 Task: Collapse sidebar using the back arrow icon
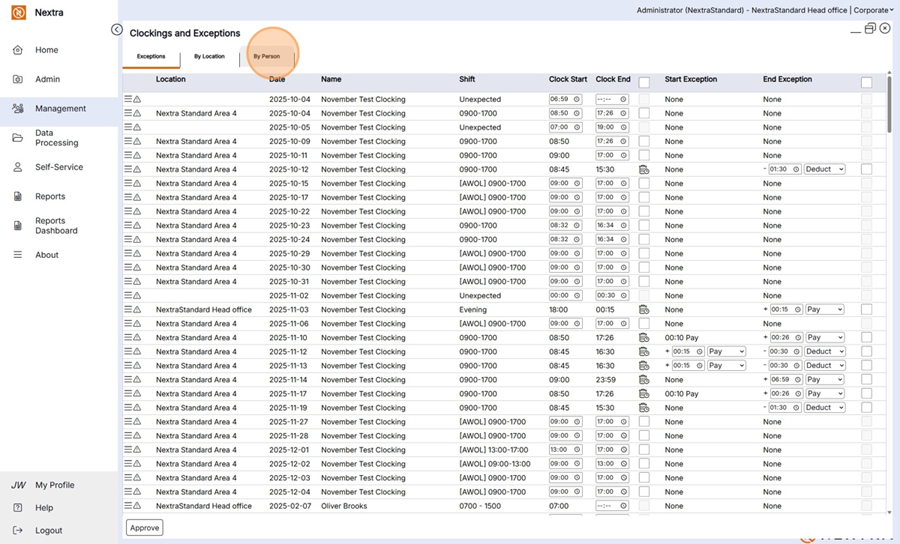[117, 30]
